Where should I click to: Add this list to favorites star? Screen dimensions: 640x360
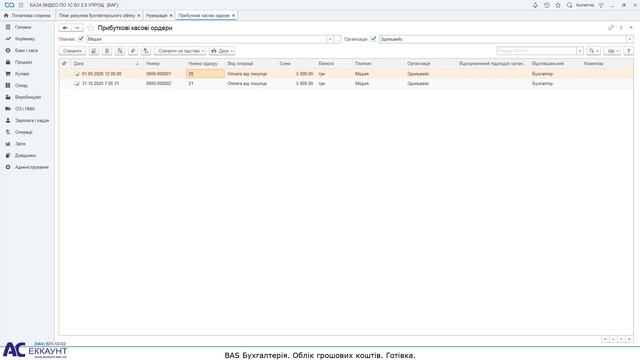pos(91,28)
